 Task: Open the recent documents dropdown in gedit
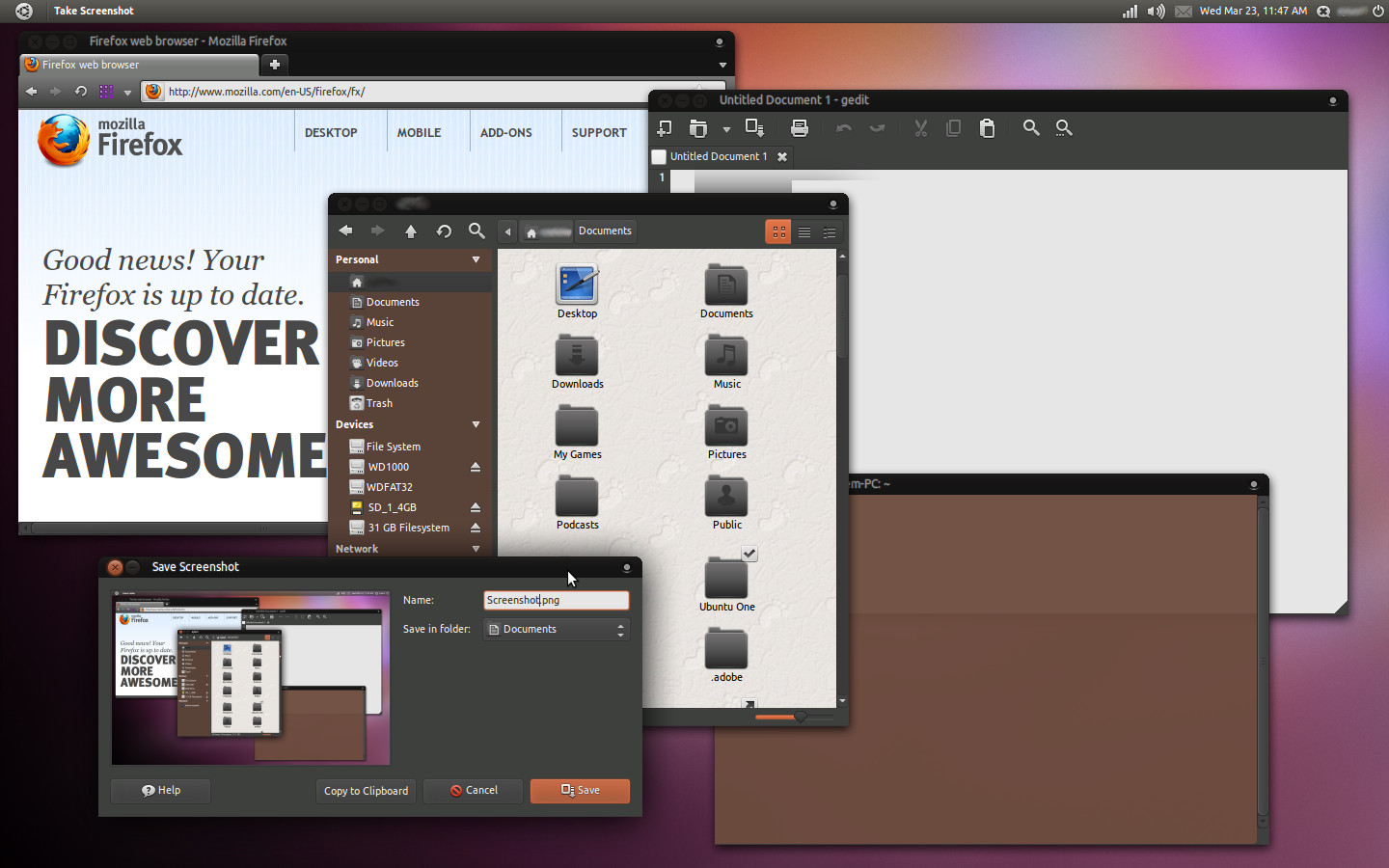click(x=727, y=127)
